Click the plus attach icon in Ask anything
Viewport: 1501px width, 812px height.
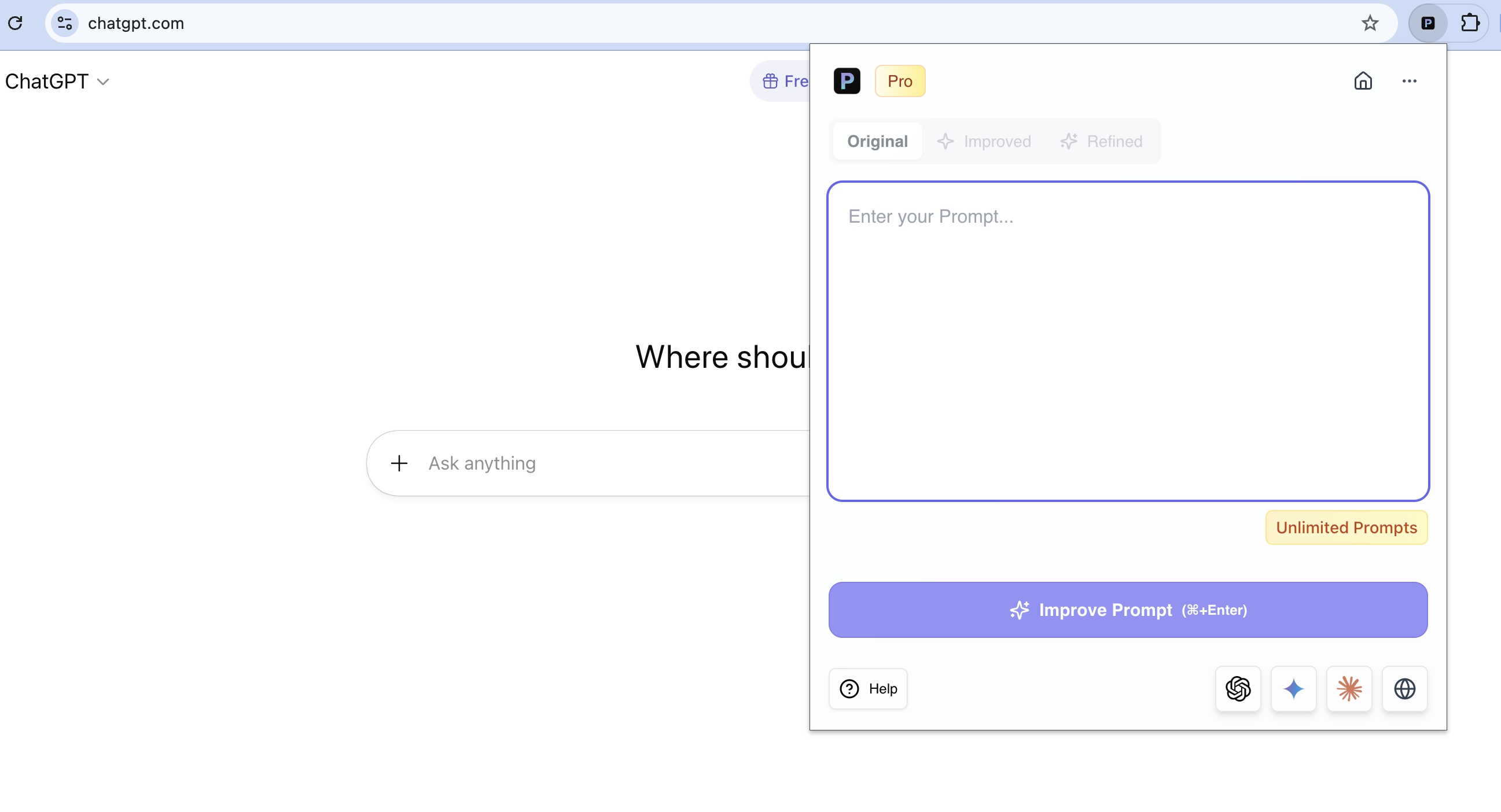(x=399, y=463)
